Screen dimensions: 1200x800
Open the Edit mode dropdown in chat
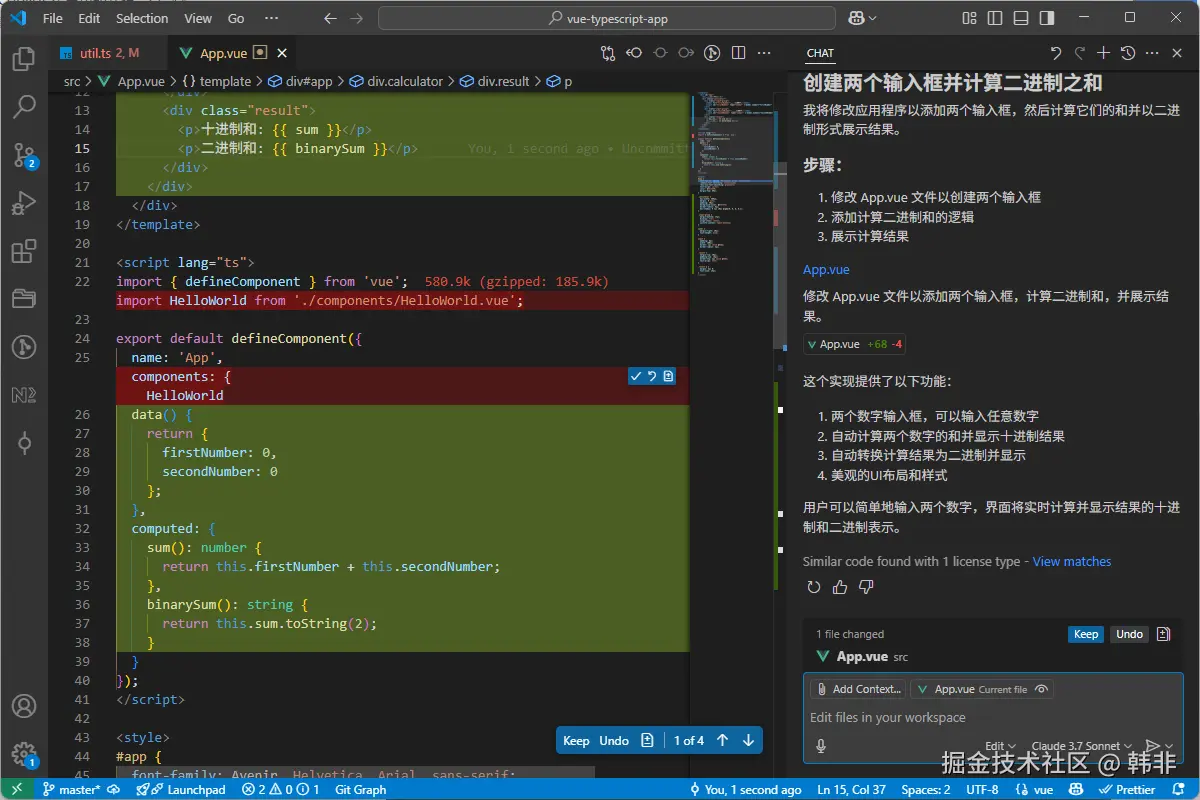tap(1000, 746)
